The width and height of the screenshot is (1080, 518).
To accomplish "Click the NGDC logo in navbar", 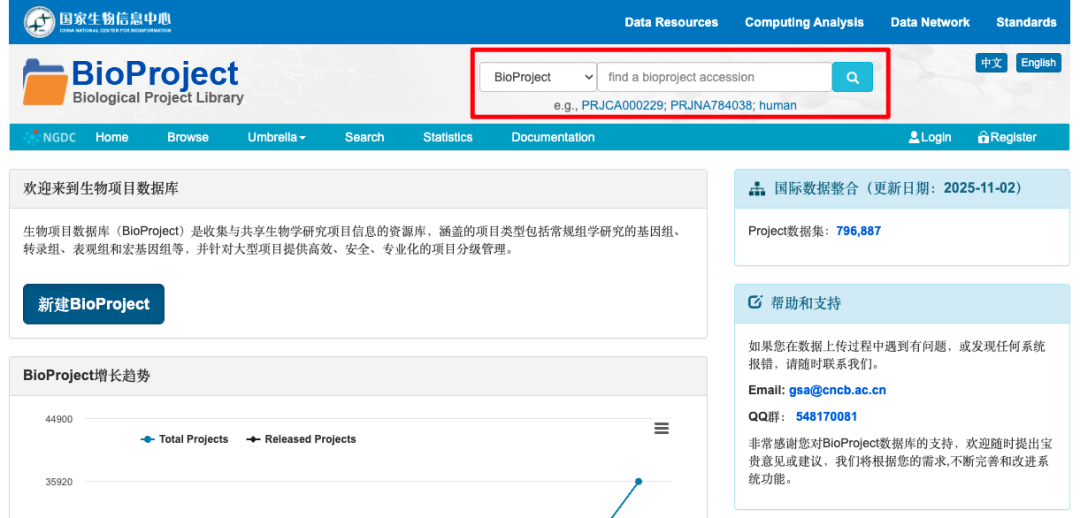I will (x=50, y=137).
